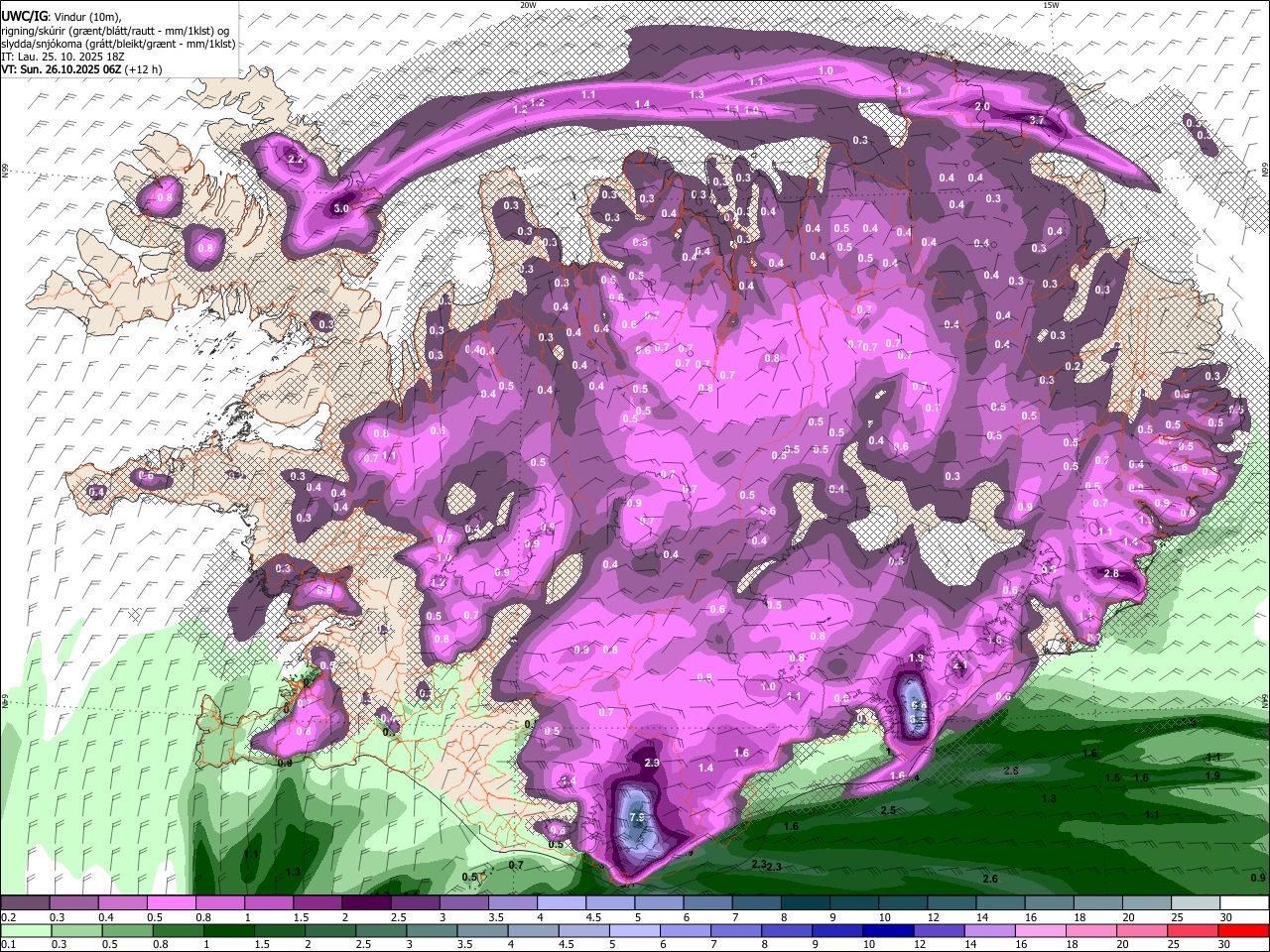Pick the bright pink 0.5–0.8 snow scale swatch

click(x=171, y=903)
